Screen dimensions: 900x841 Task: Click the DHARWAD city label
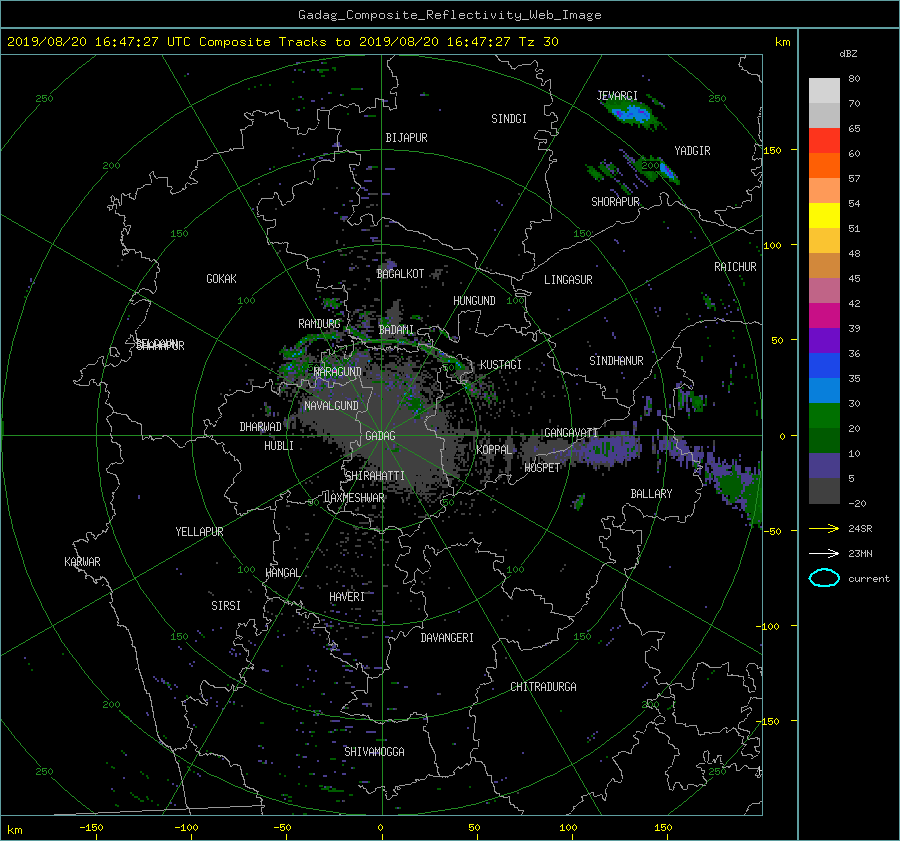click(x=260, y=427)
